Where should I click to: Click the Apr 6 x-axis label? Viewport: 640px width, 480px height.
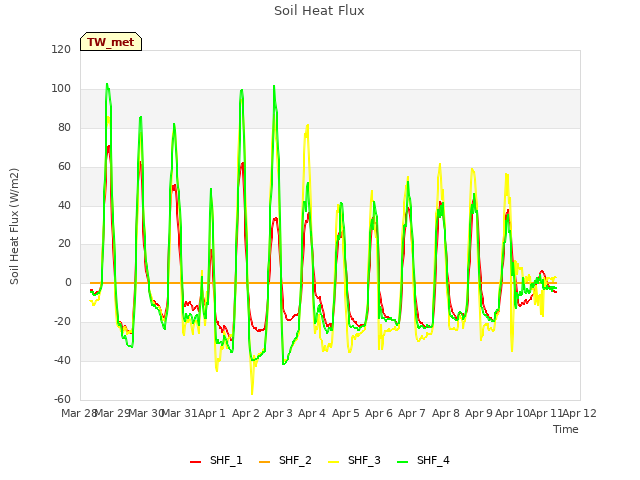tap(379, 413)
